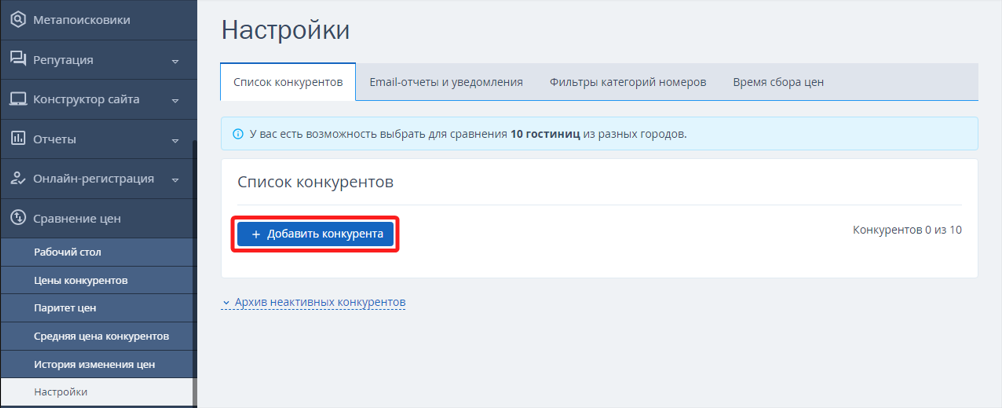Expand the Отчеты menu arrow
1002x408 pixels.
(175, 141)
